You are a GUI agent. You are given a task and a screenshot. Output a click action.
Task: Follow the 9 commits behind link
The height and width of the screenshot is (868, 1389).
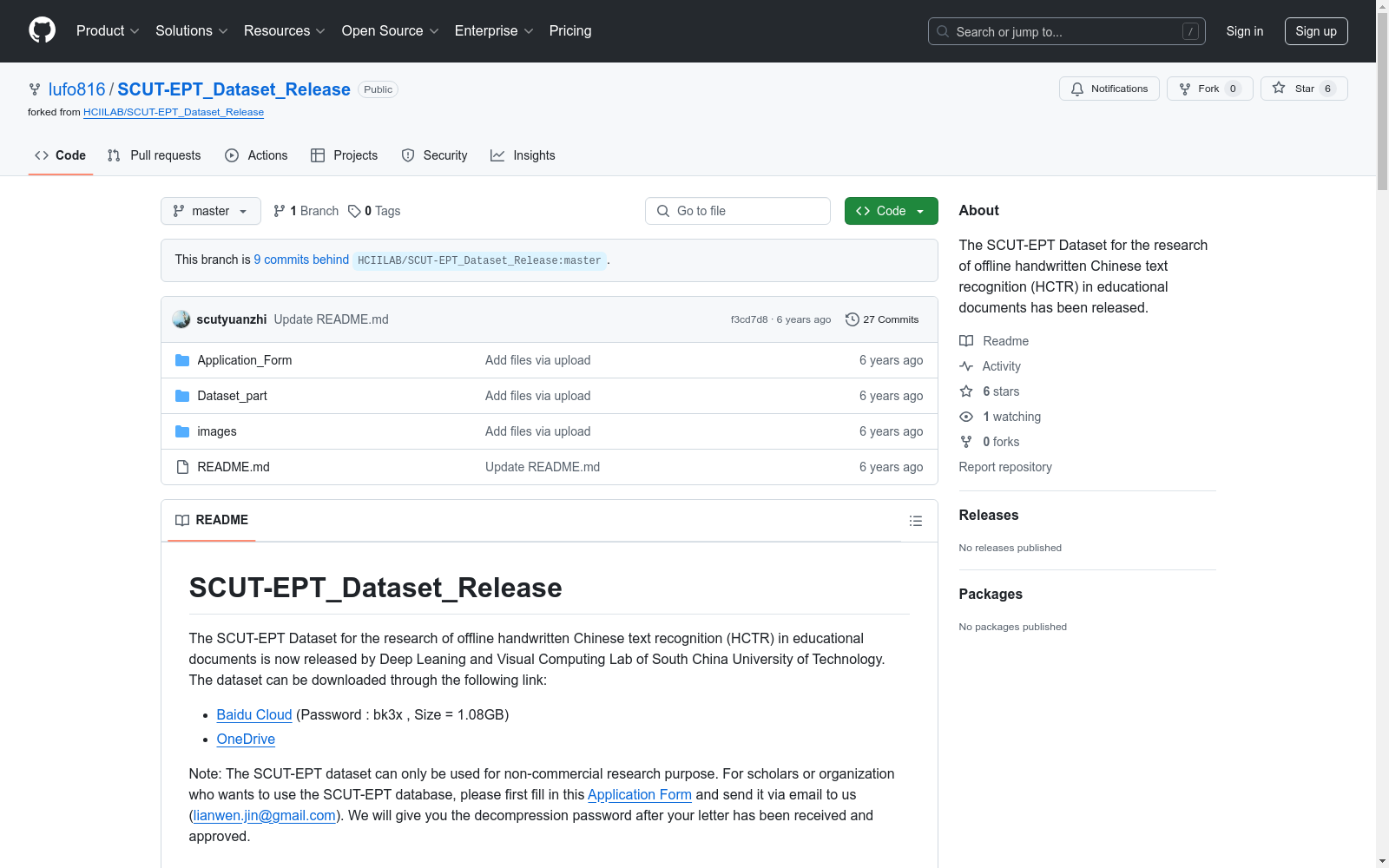[301, 260]
